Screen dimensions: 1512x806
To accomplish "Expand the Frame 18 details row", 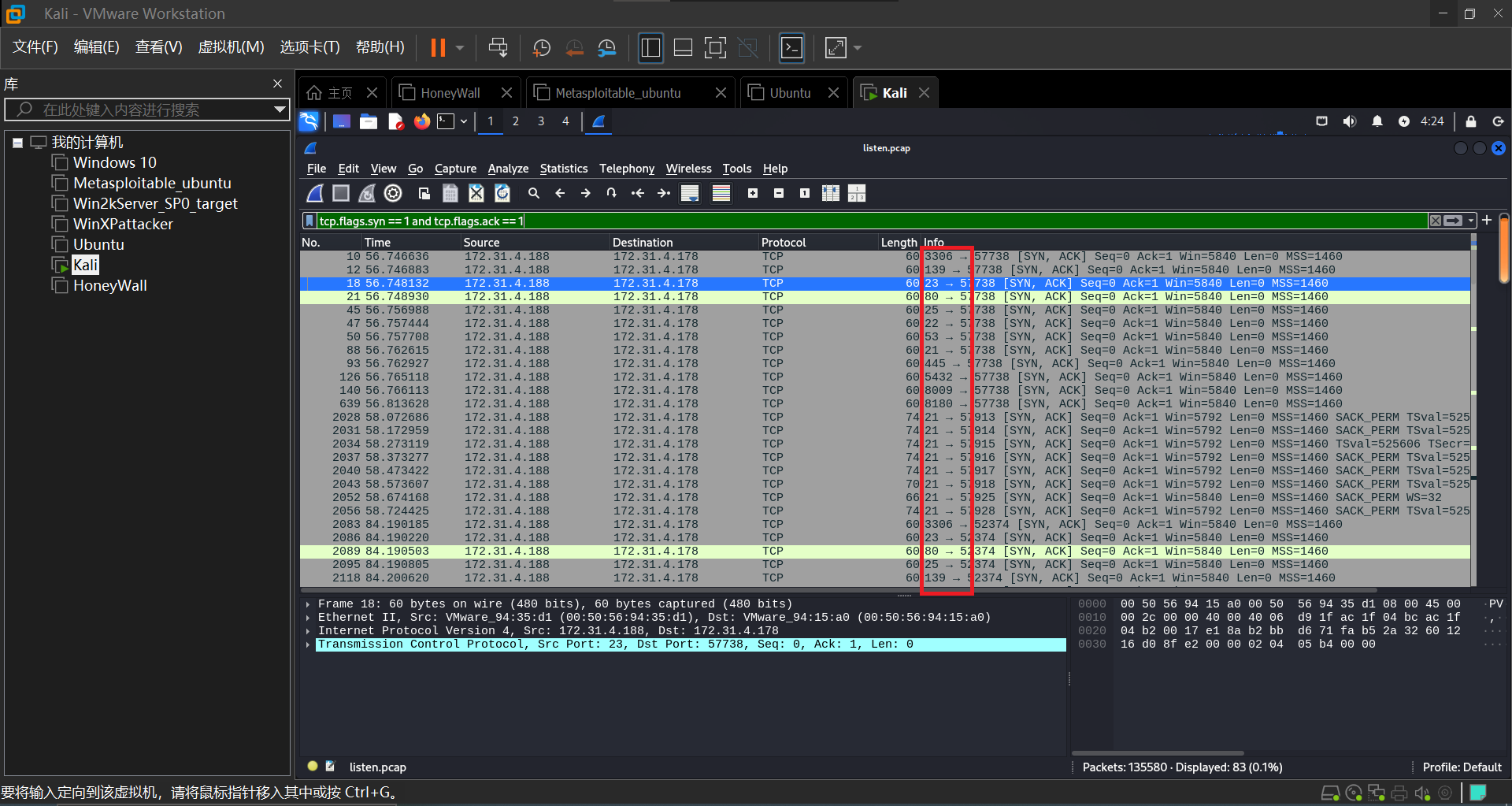I will click(308, 604).
